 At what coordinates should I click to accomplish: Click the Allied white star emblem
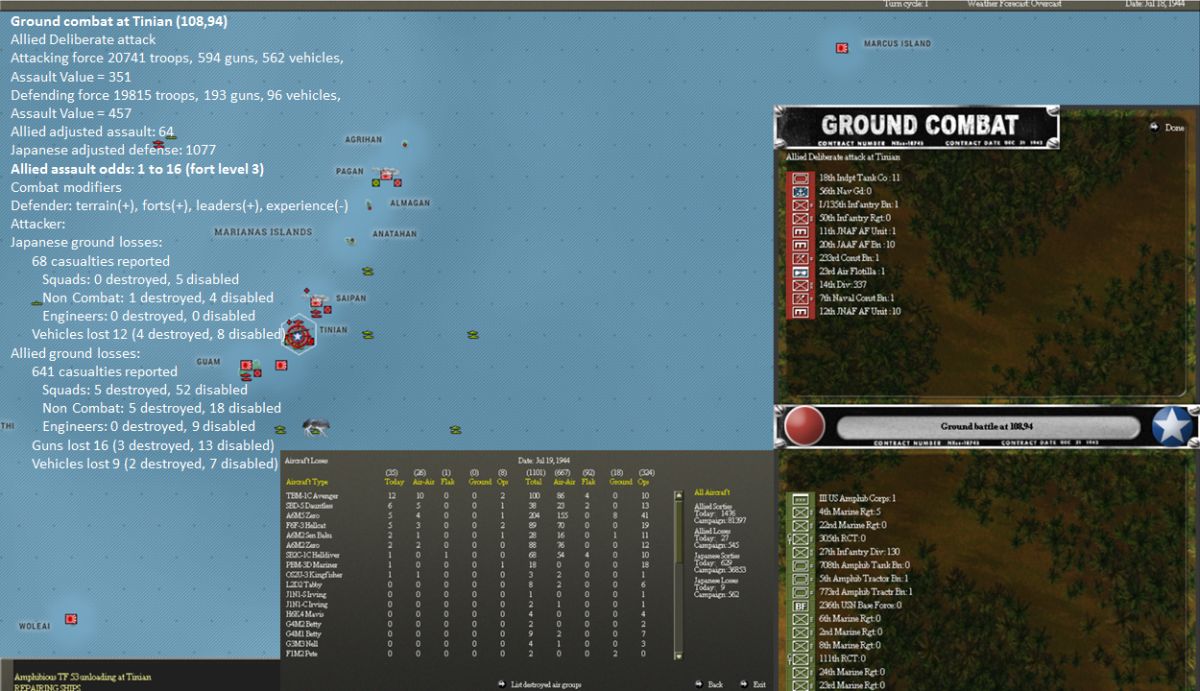[x=1171, y=427]
